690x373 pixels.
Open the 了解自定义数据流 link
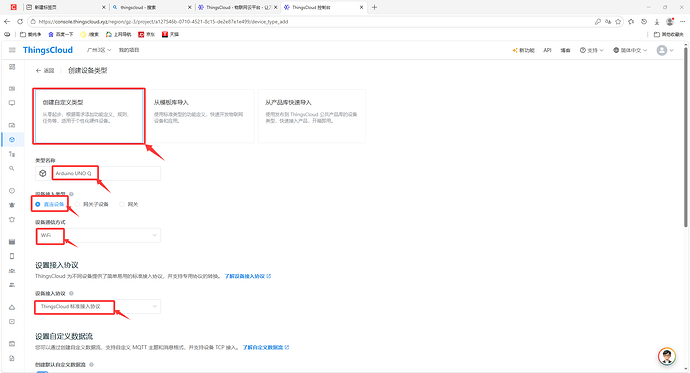point(266,347)
